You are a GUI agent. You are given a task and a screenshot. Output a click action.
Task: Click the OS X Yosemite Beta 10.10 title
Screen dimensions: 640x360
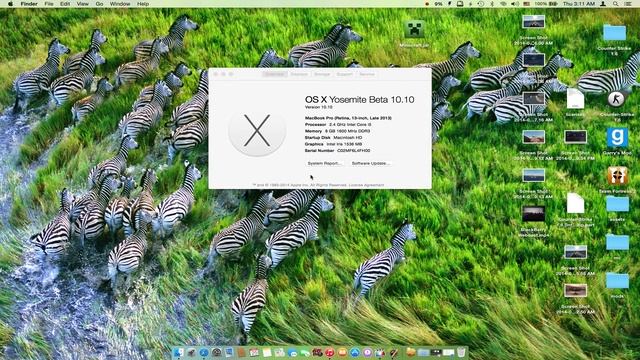pyautogui.click(x=360, y=100)
